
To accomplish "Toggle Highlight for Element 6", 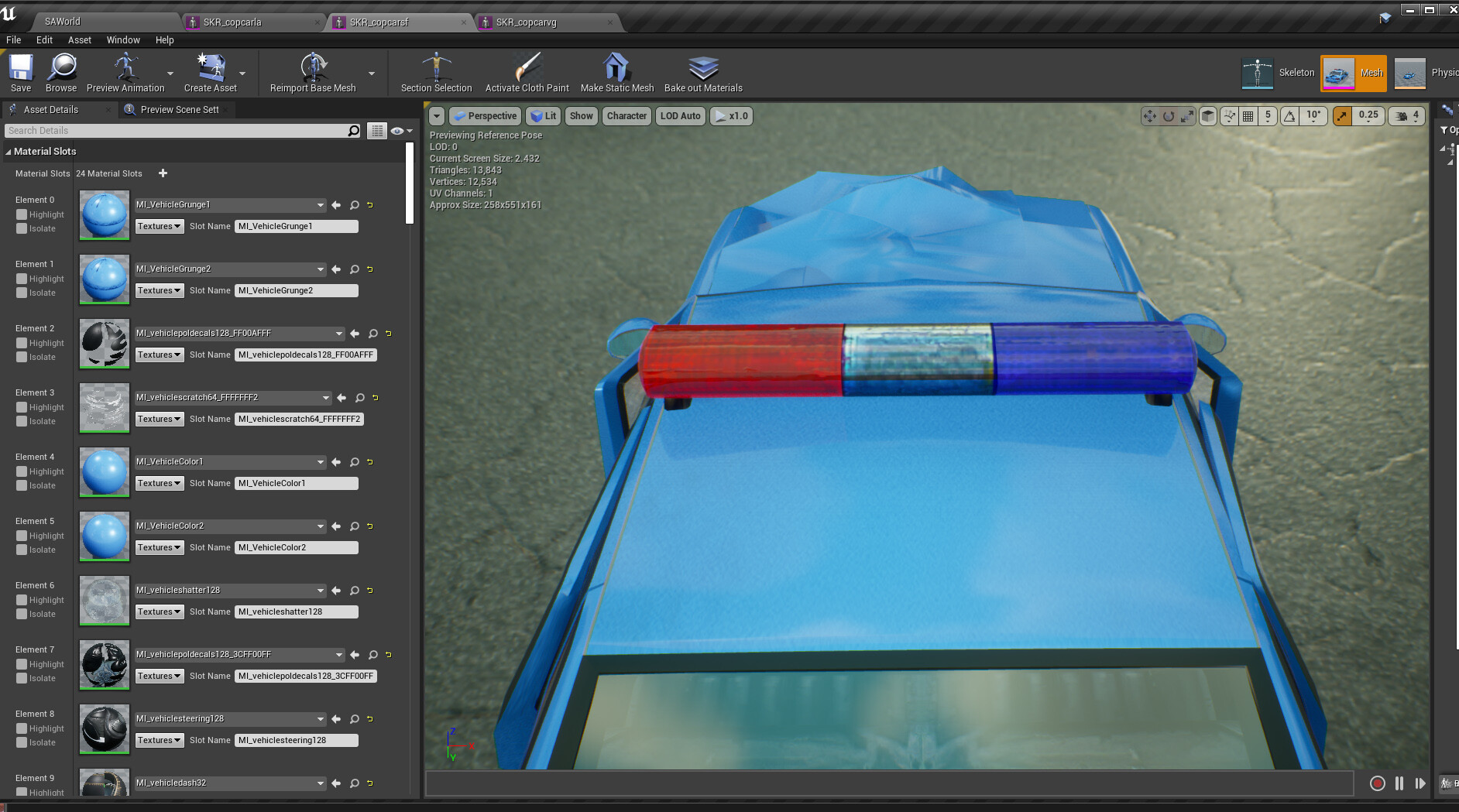I will coord(22,600).
